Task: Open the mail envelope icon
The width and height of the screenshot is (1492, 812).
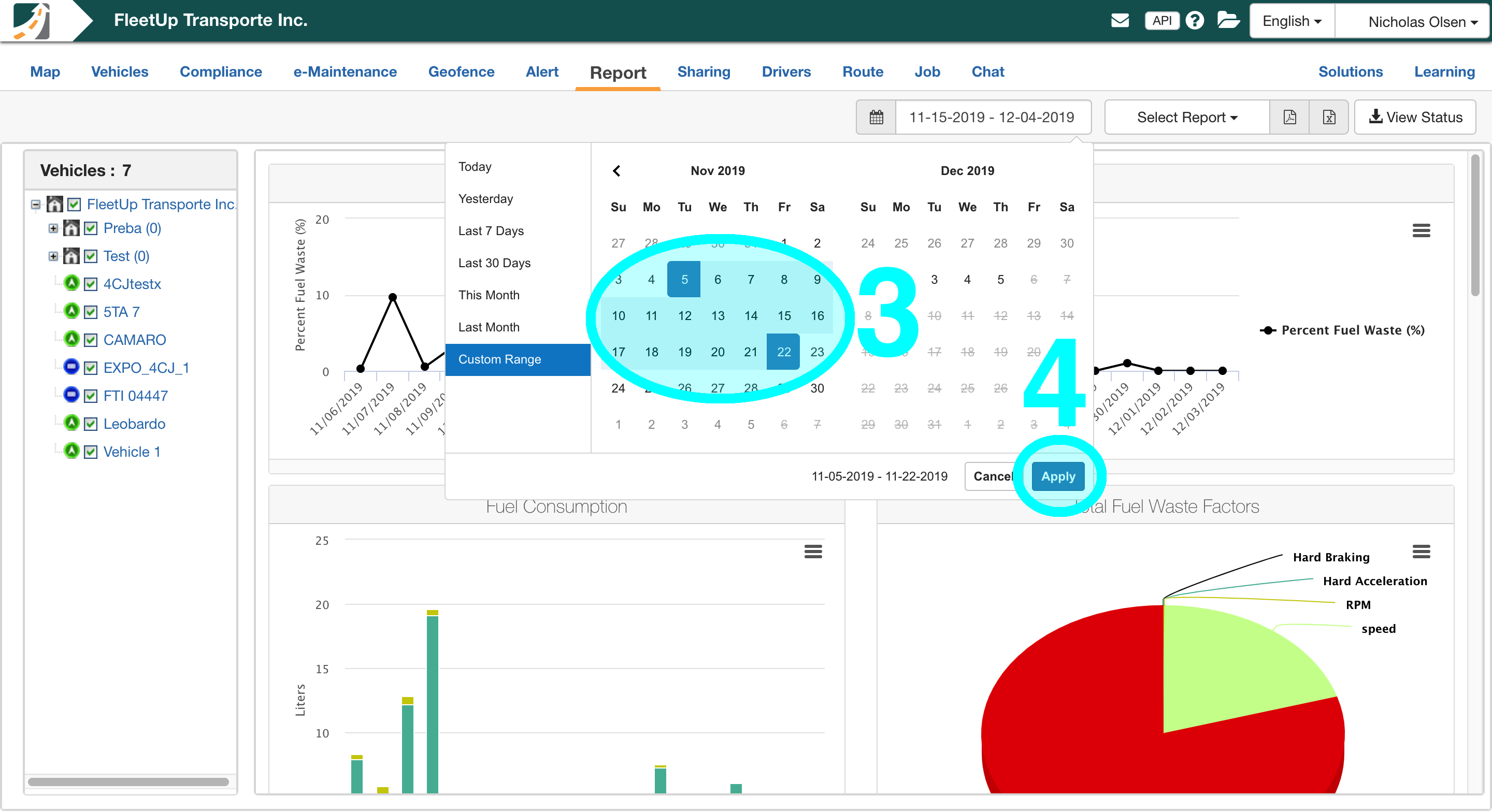Action: [x=1120, y=20]
